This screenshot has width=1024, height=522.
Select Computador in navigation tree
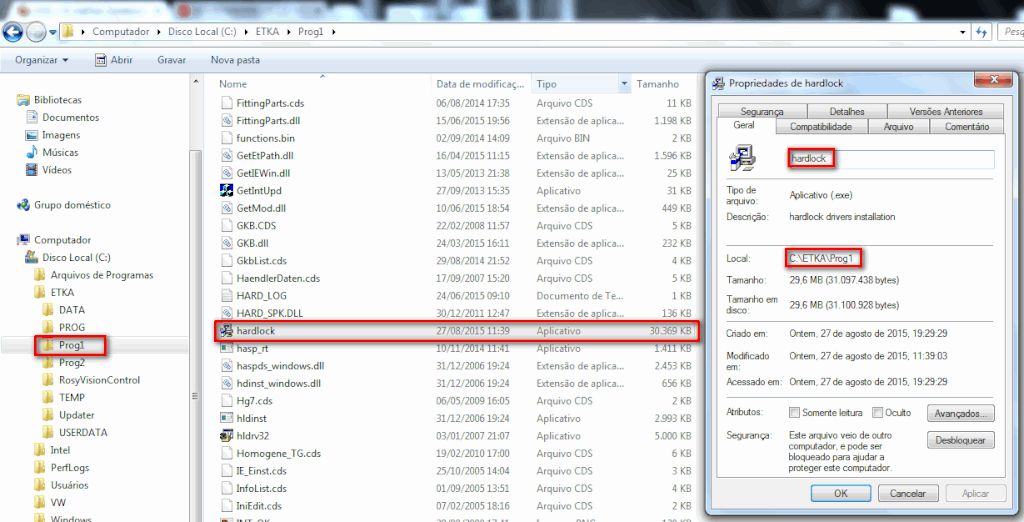click(63, 240)
